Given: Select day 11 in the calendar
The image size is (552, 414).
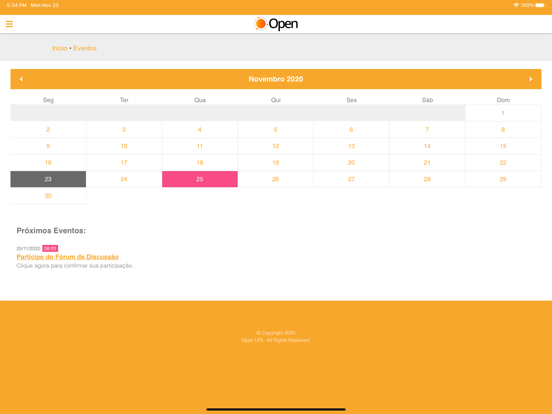Looking at the screenshot, I should pyautogui.click(x=200, y=146).
